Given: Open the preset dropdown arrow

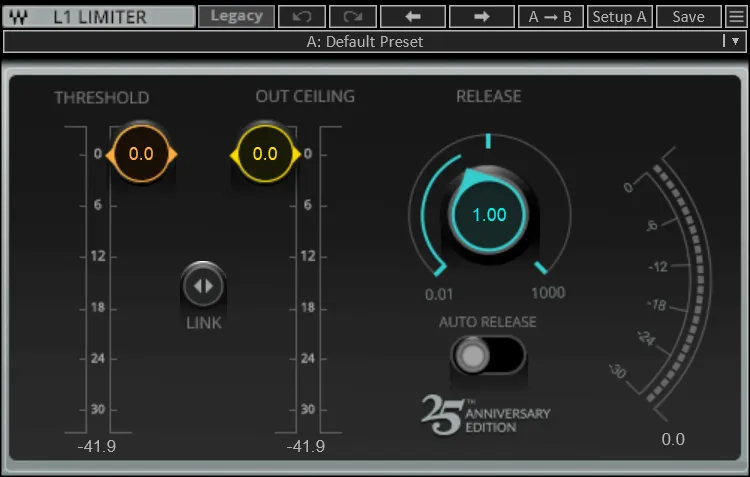Looking at the screenshot, I should (x=736, y=42).
